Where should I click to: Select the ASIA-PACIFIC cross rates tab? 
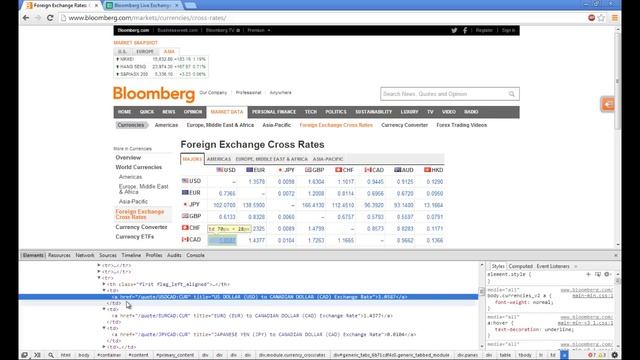pyautogui.click(x=328, y=159)
